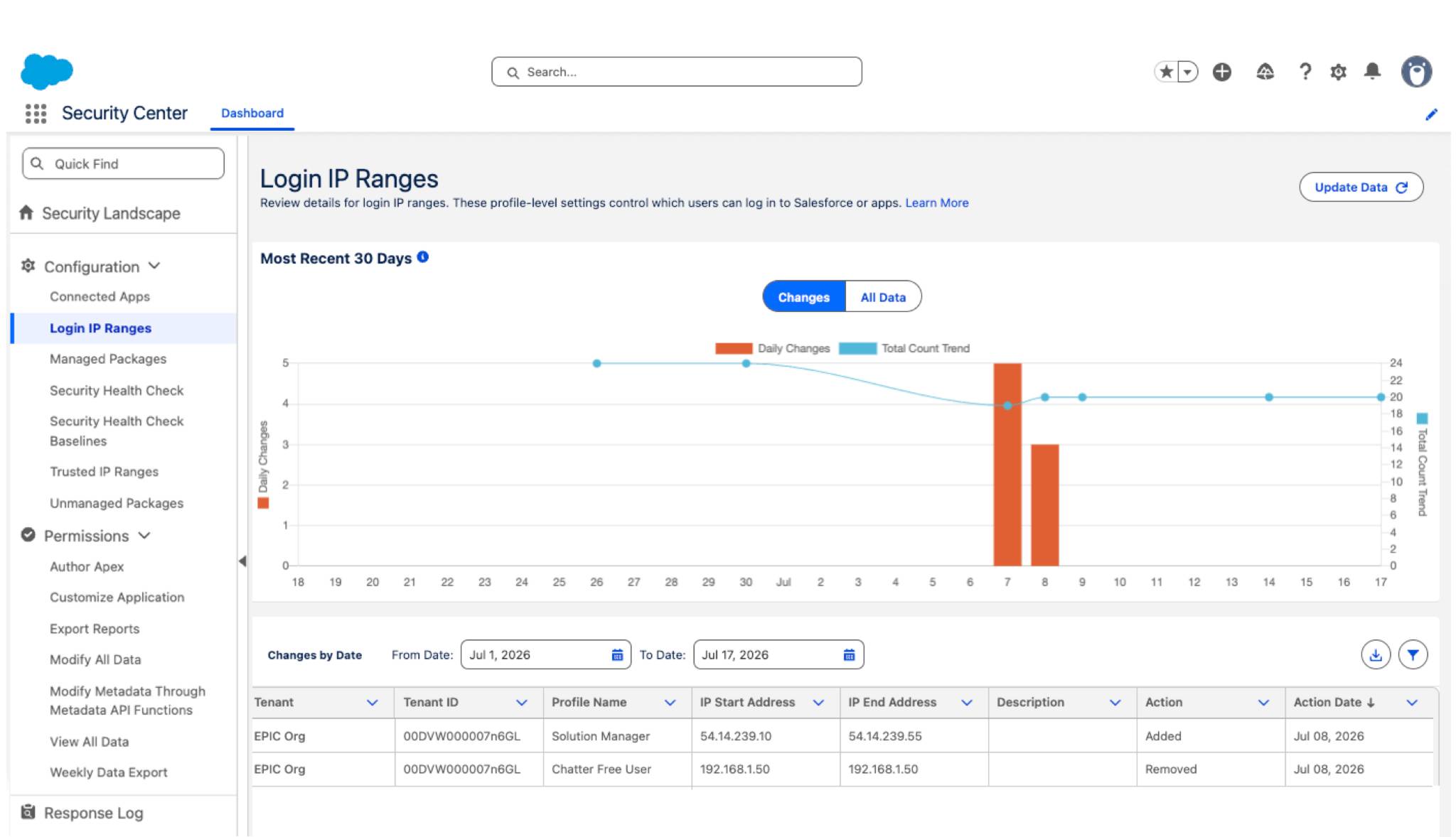Viewport: 1456px width, 837px height.
Task: Click the To Date field showing Jul 17, 2026
Action: [778, 655]
